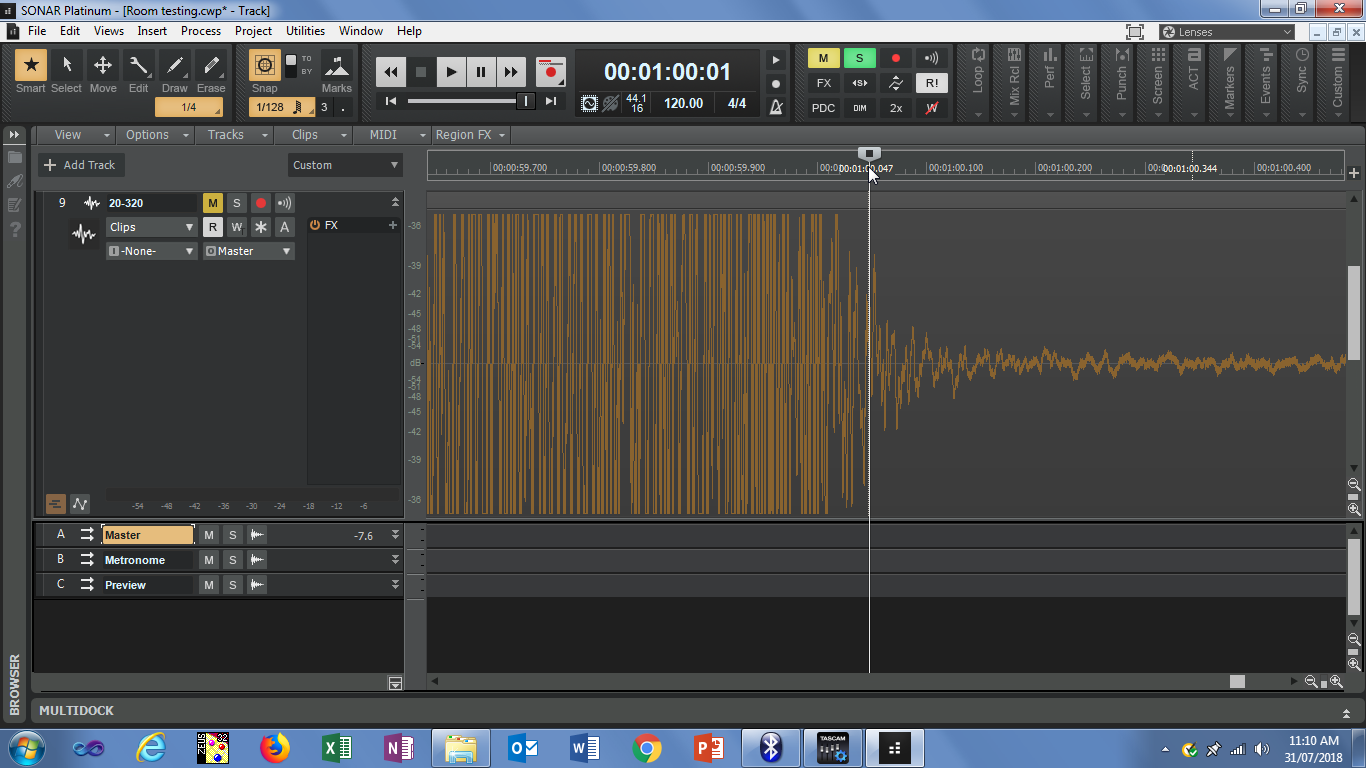Open the Region FX menu
Screen dimensions: 1366x768
pos(471,135)
